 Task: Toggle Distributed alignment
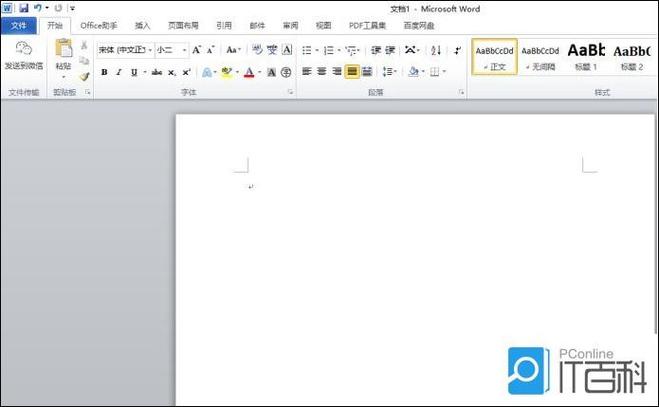[367, 72]
